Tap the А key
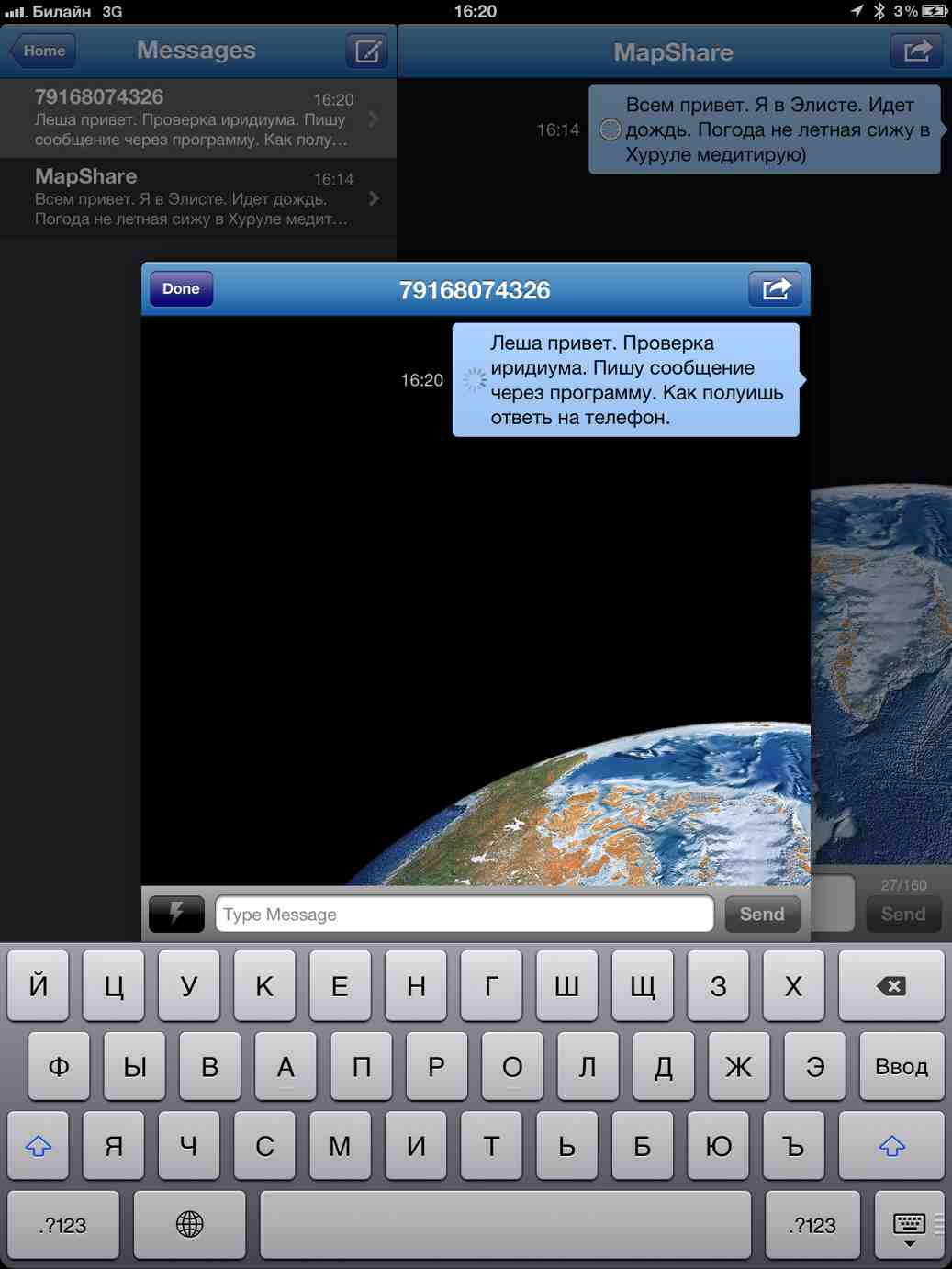The image size is (952, 1269). pos(286,1066)
